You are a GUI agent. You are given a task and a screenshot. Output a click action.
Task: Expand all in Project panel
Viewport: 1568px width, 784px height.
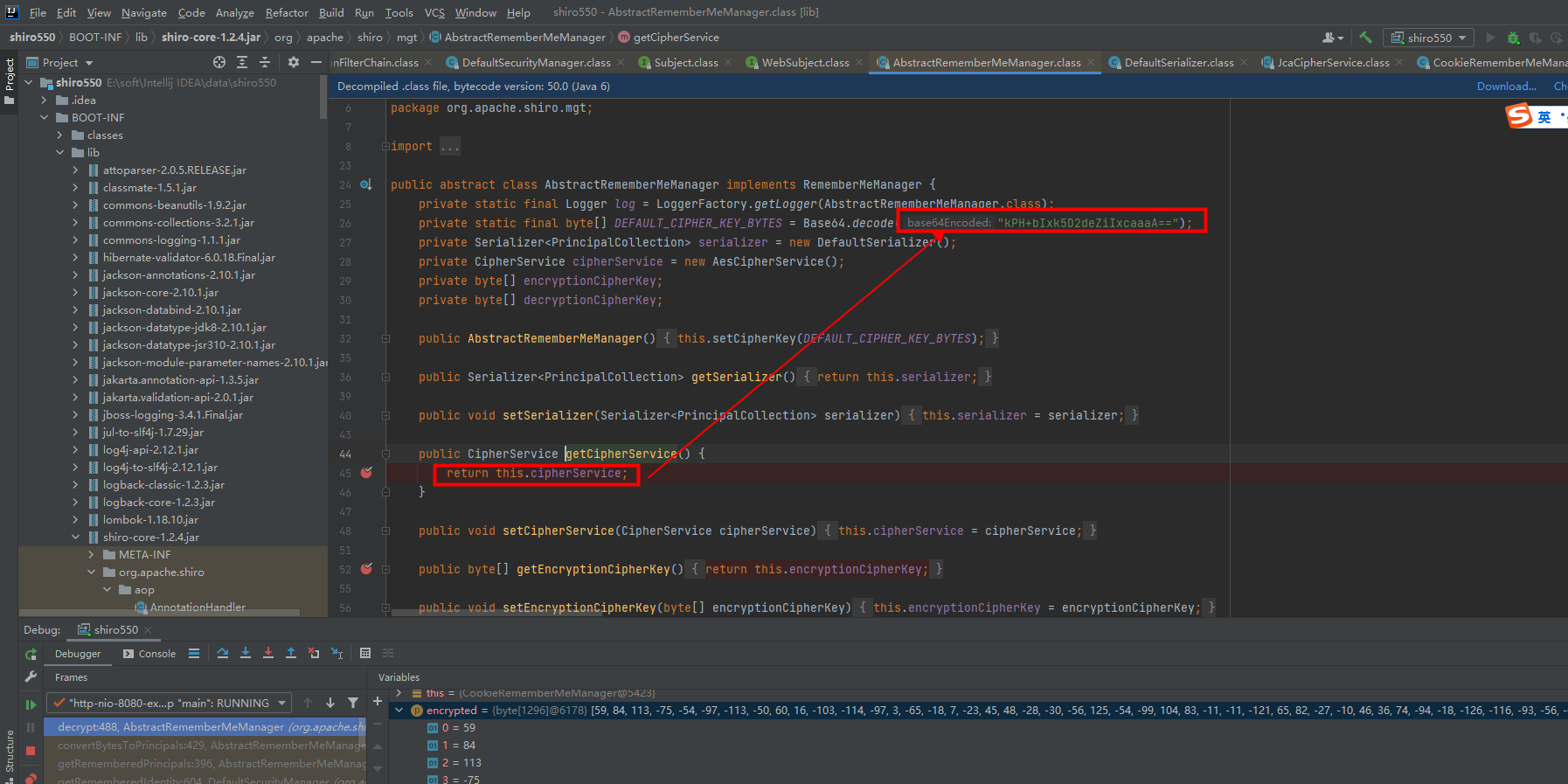tap(242, 62)
